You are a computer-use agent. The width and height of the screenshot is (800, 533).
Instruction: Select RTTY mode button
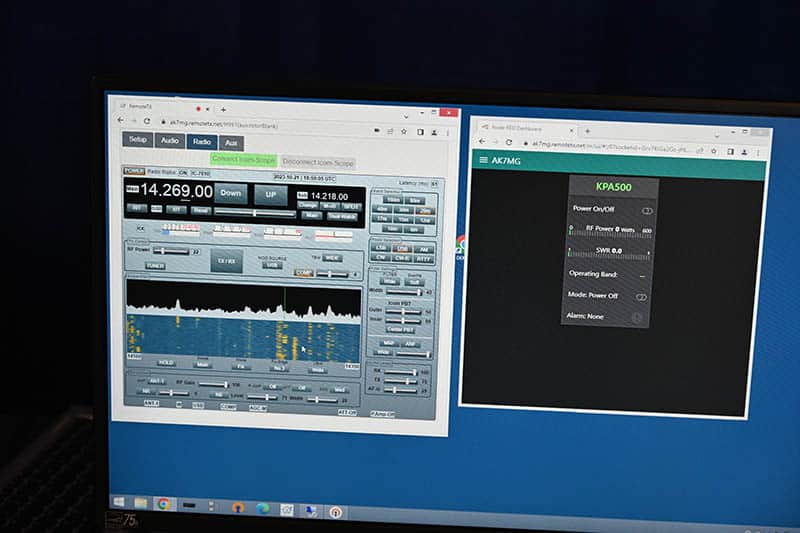tap(423, 259)
